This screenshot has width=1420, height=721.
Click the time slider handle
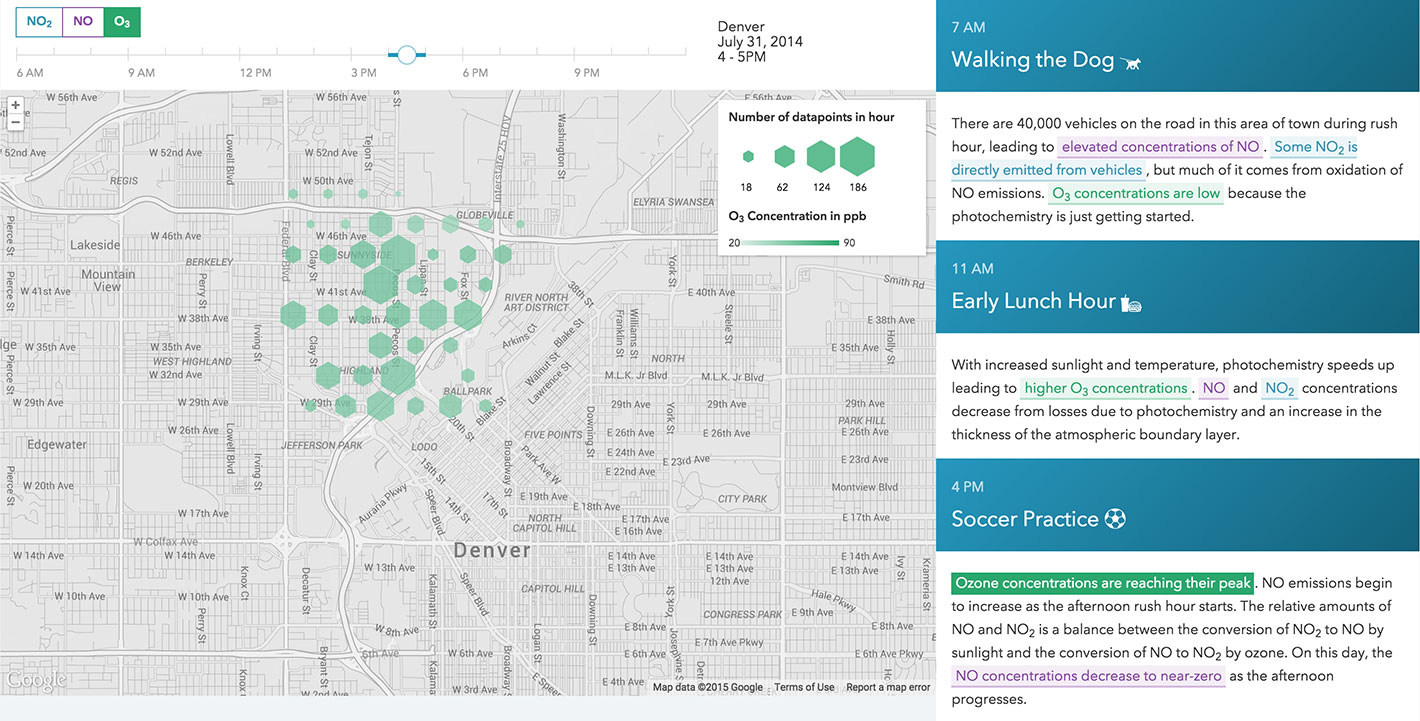pos(407,54)
